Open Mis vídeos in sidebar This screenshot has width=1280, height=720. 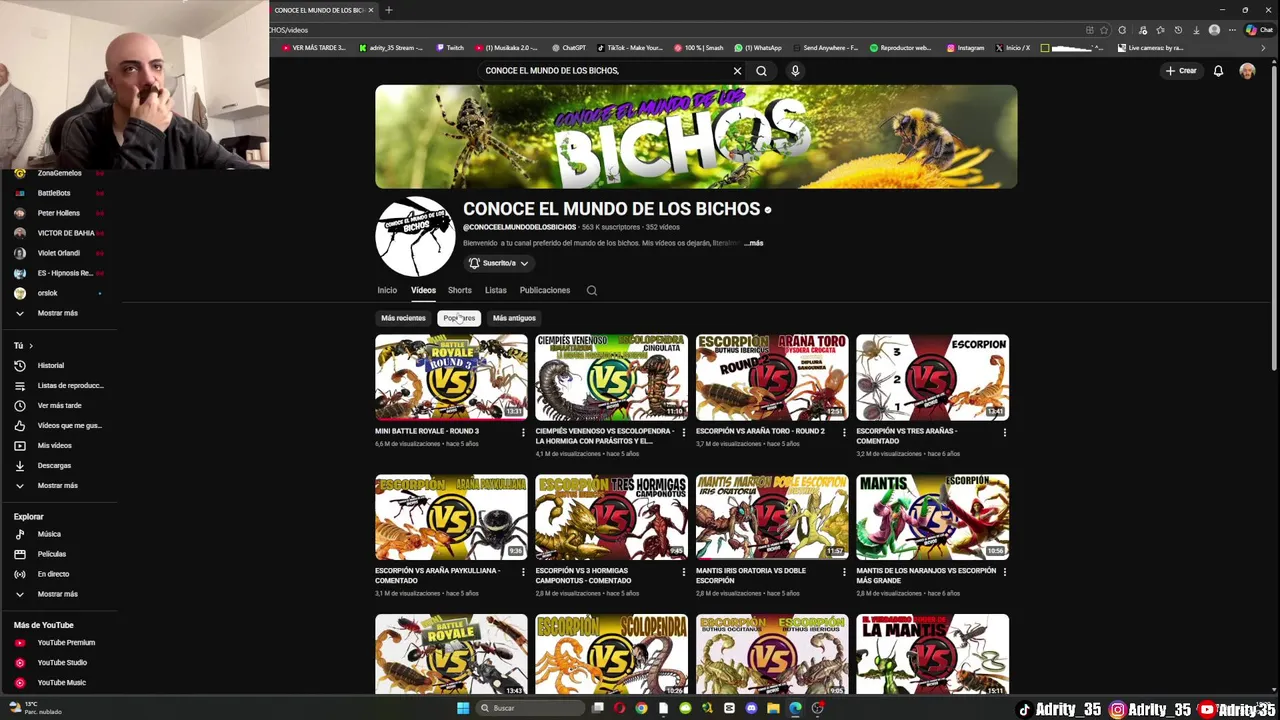click(x=54, y=445)
